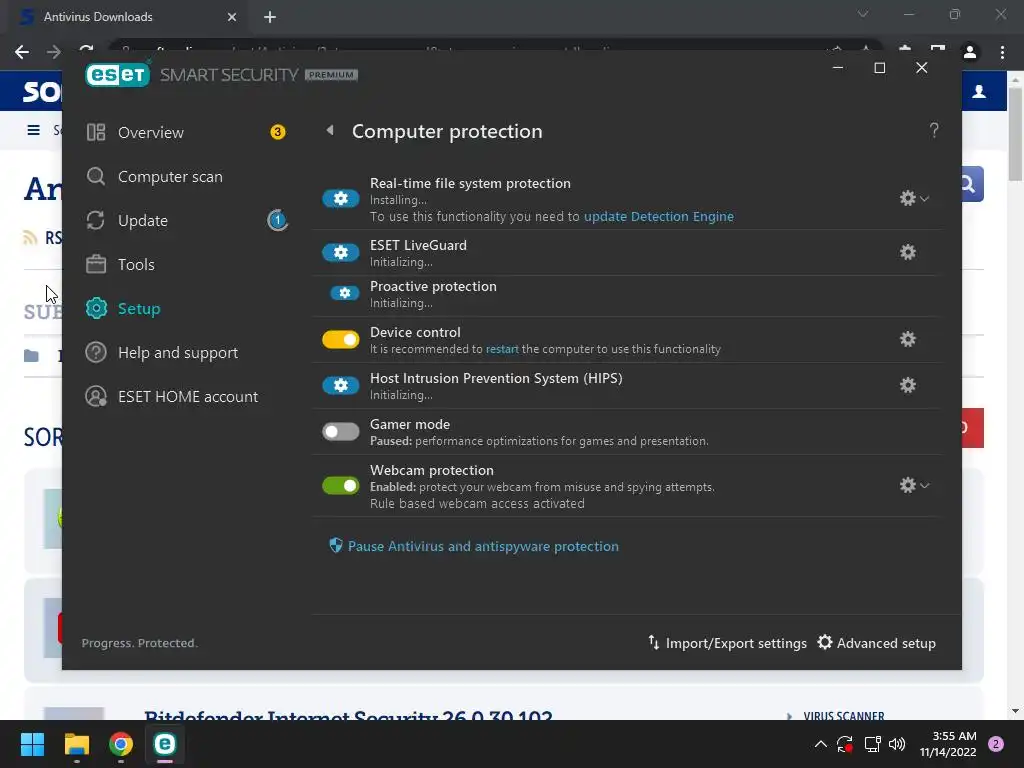Click the Help and support question icon
The image size is (1024, 768).
pos(96,353)
